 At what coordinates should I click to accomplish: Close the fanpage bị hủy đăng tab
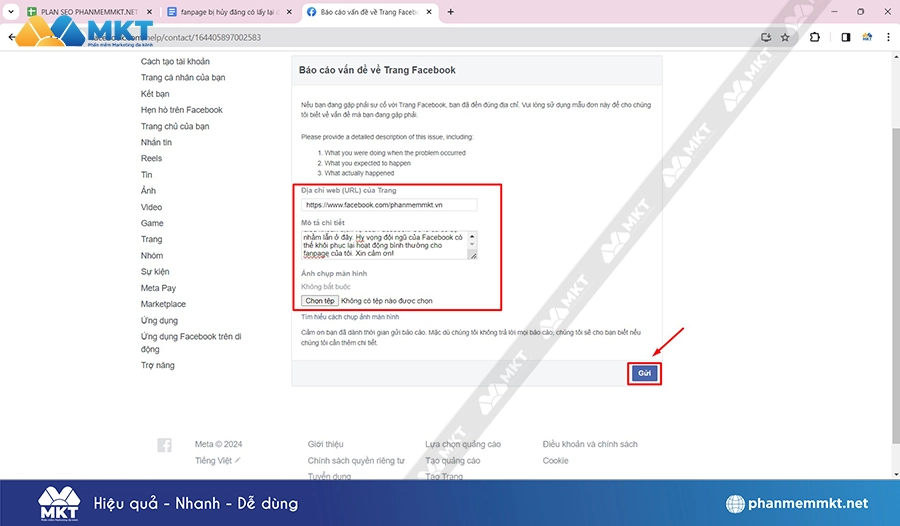tap(289, 11)
